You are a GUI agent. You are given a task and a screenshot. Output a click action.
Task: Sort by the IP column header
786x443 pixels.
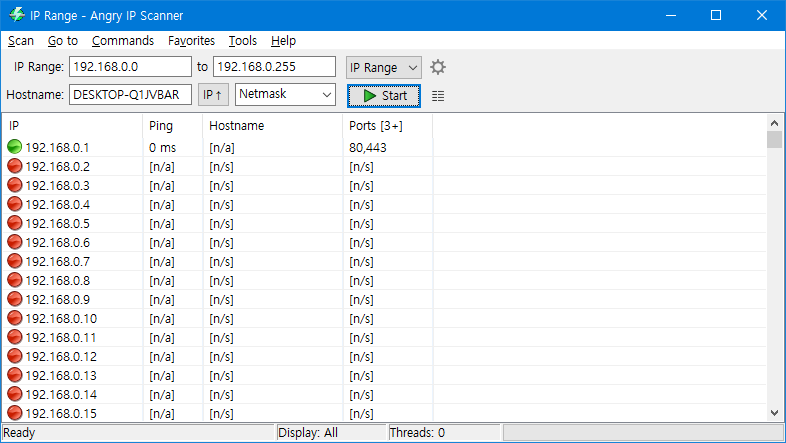[73, 126]
